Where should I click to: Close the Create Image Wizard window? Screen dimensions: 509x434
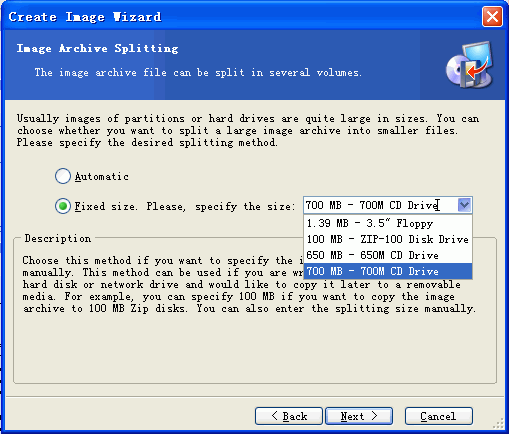(x=492, y=16)
